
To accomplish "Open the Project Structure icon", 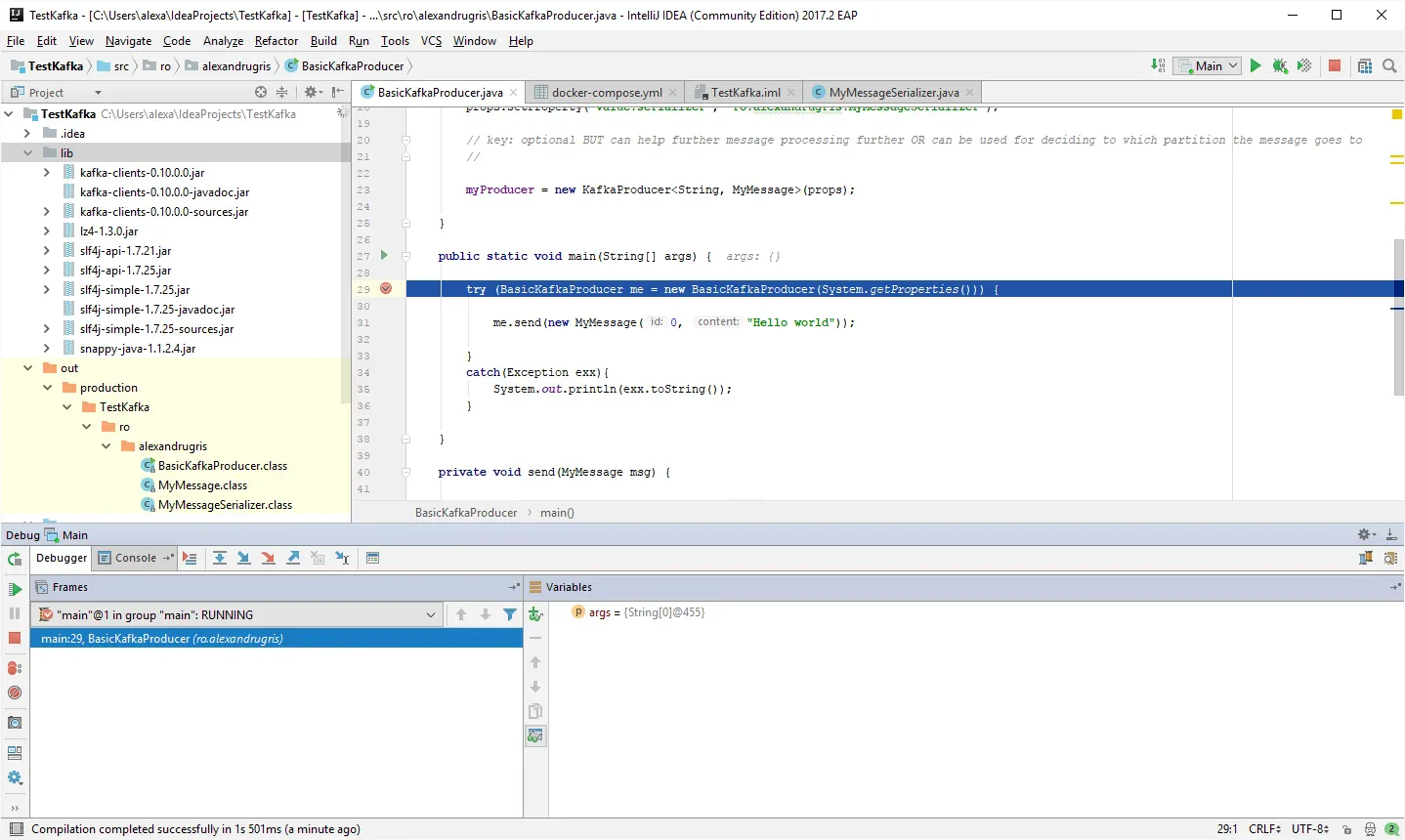I will pos(1365,65).
